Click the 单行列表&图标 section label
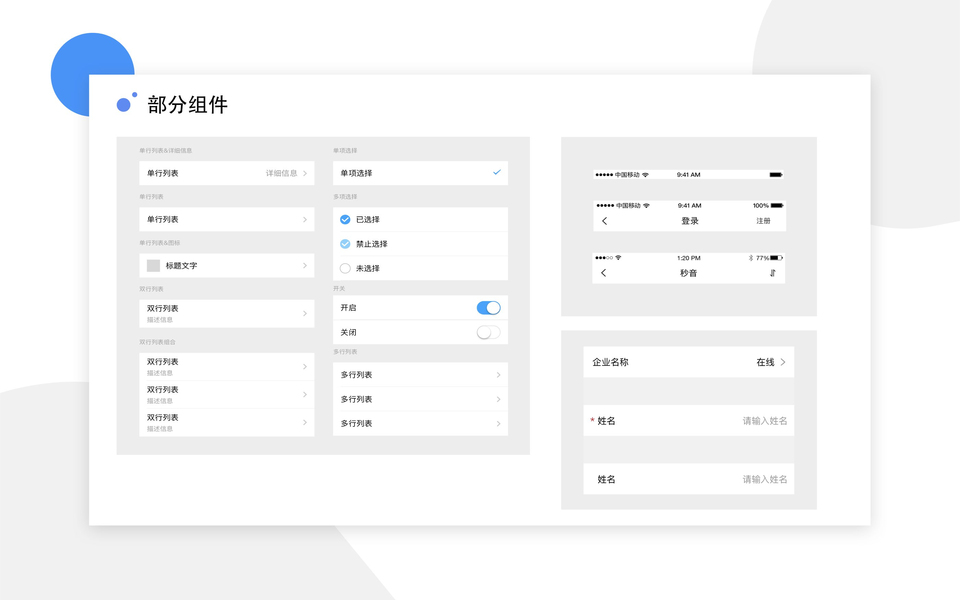Screen dimensions: 960x600 [159, 243]
